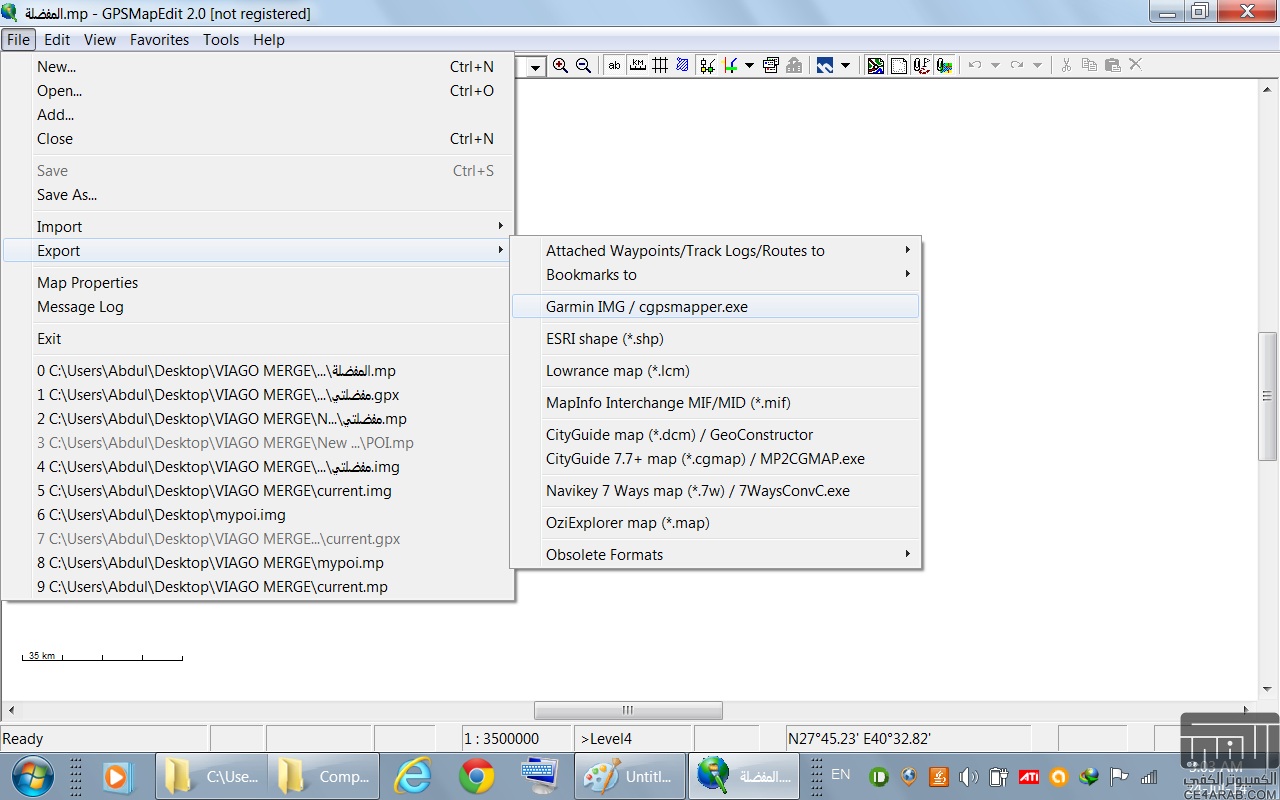Click the horizontal scrollbar thumb

[628, 710]
